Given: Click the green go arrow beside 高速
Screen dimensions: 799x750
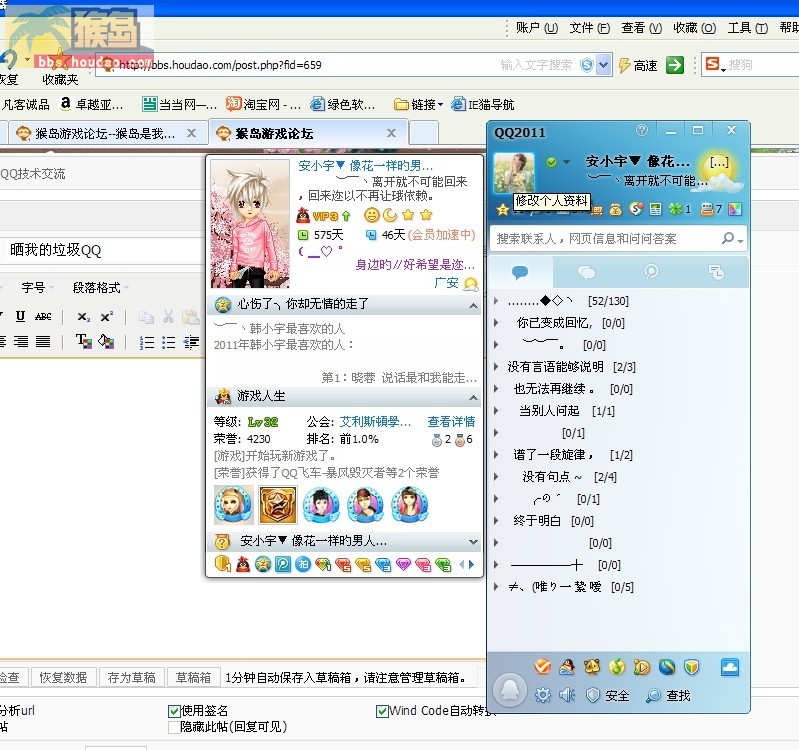Looking at the screenshot, I should 675,65.
